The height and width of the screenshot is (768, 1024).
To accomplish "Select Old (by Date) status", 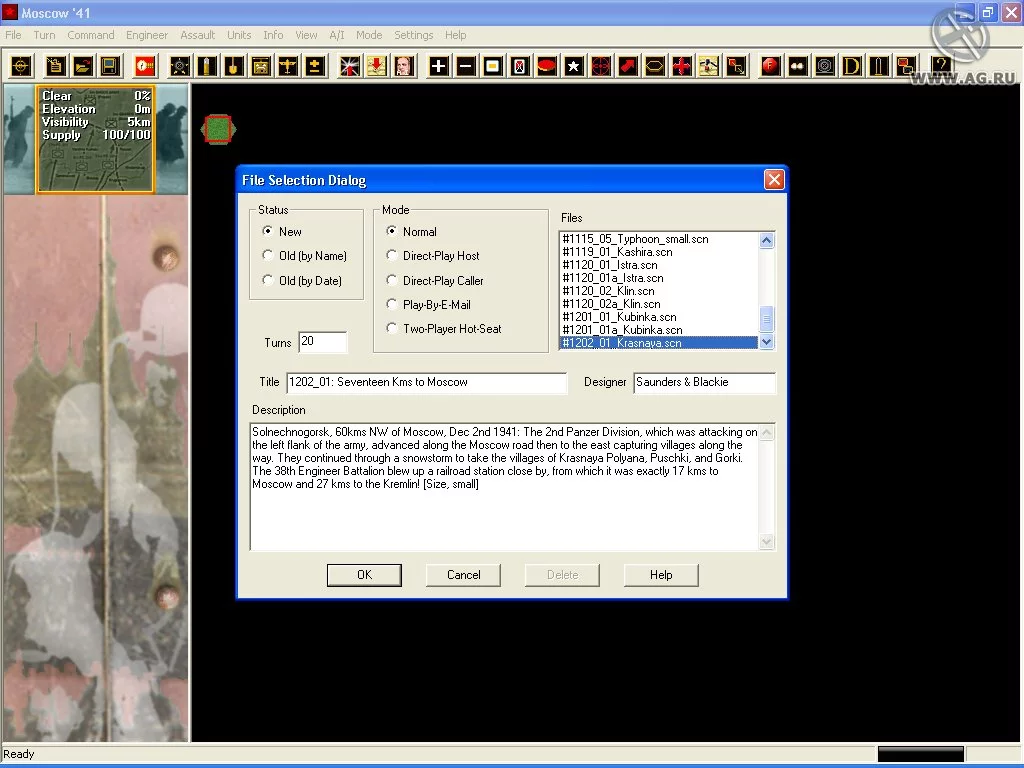I will (x=302, y=281).
